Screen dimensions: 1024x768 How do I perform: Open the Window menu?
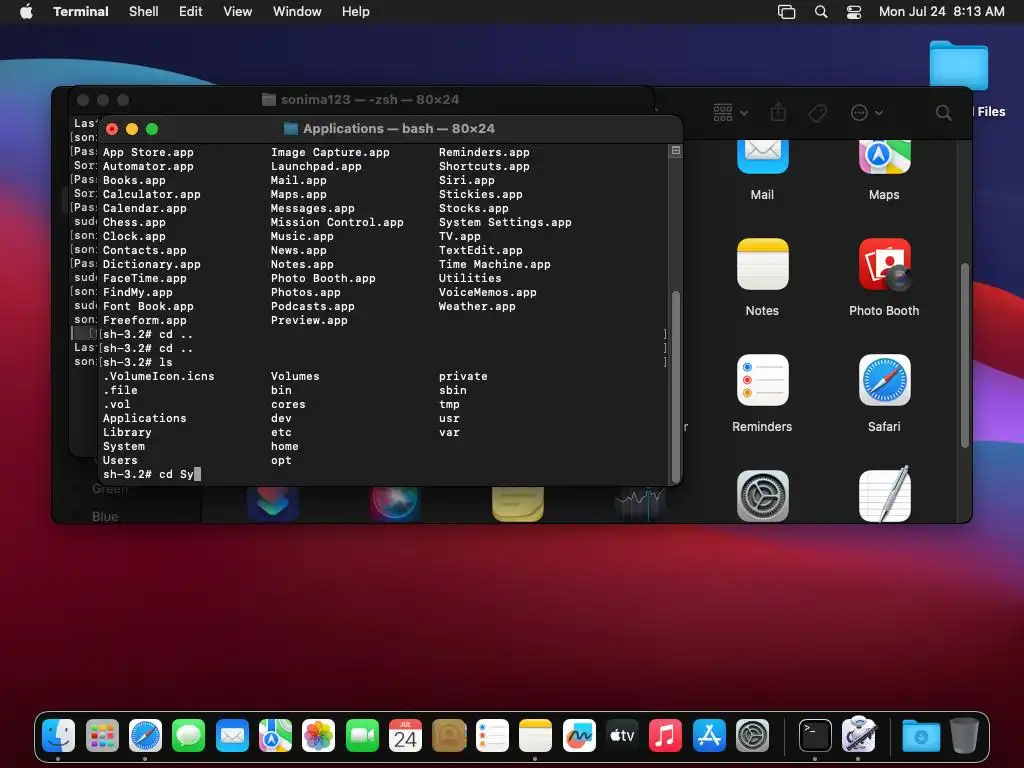coord(296,11)
